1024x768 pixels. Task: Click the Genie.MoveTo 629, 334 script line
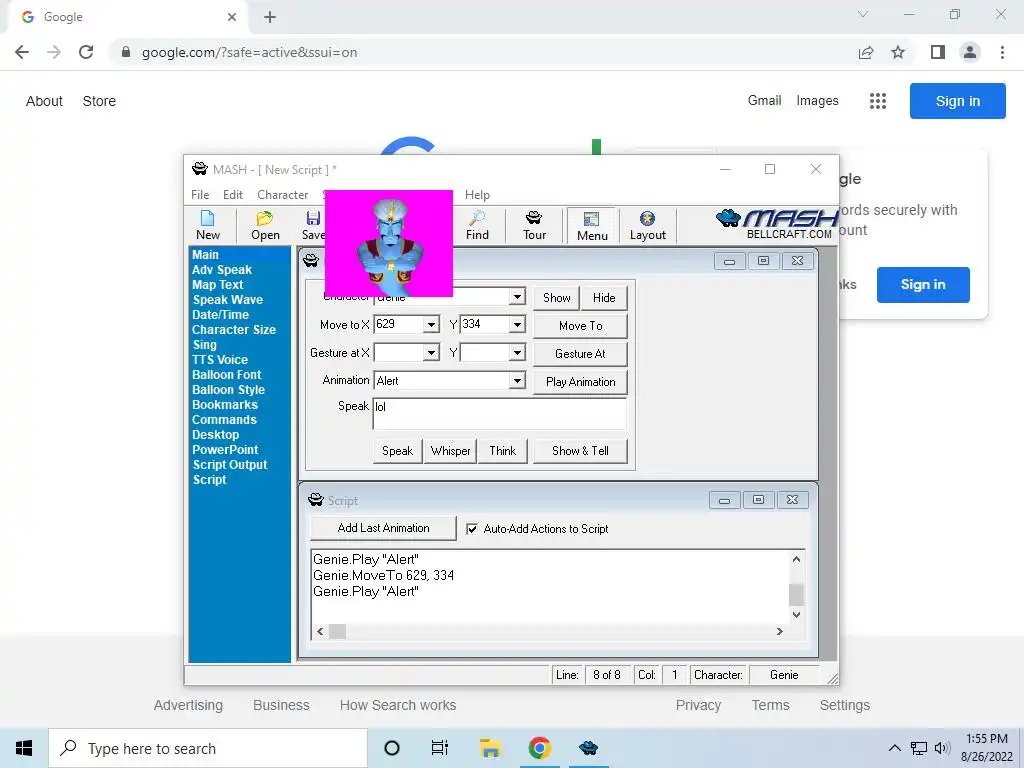[x=383, y=575]
